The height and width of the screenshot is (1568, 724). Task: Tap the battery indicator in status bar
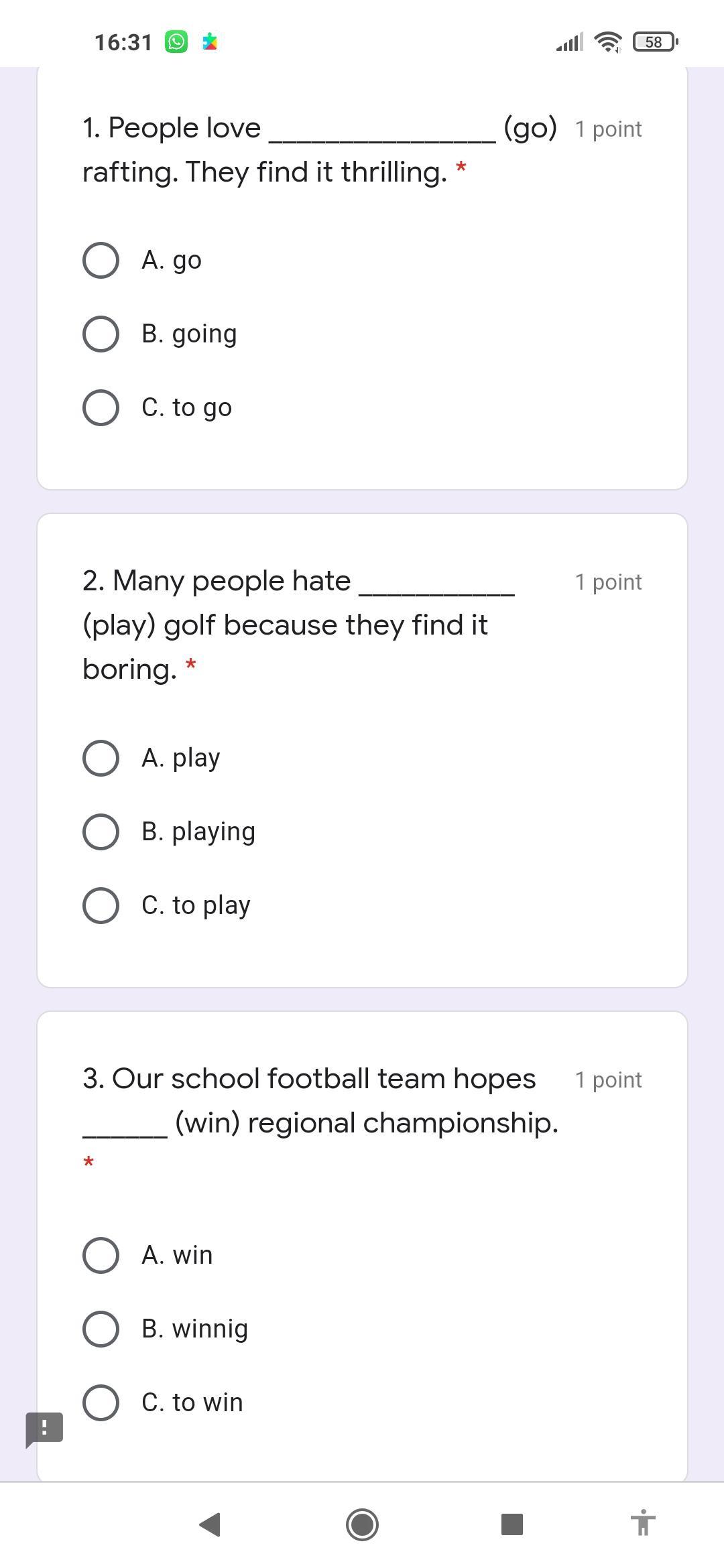[655, 42]
